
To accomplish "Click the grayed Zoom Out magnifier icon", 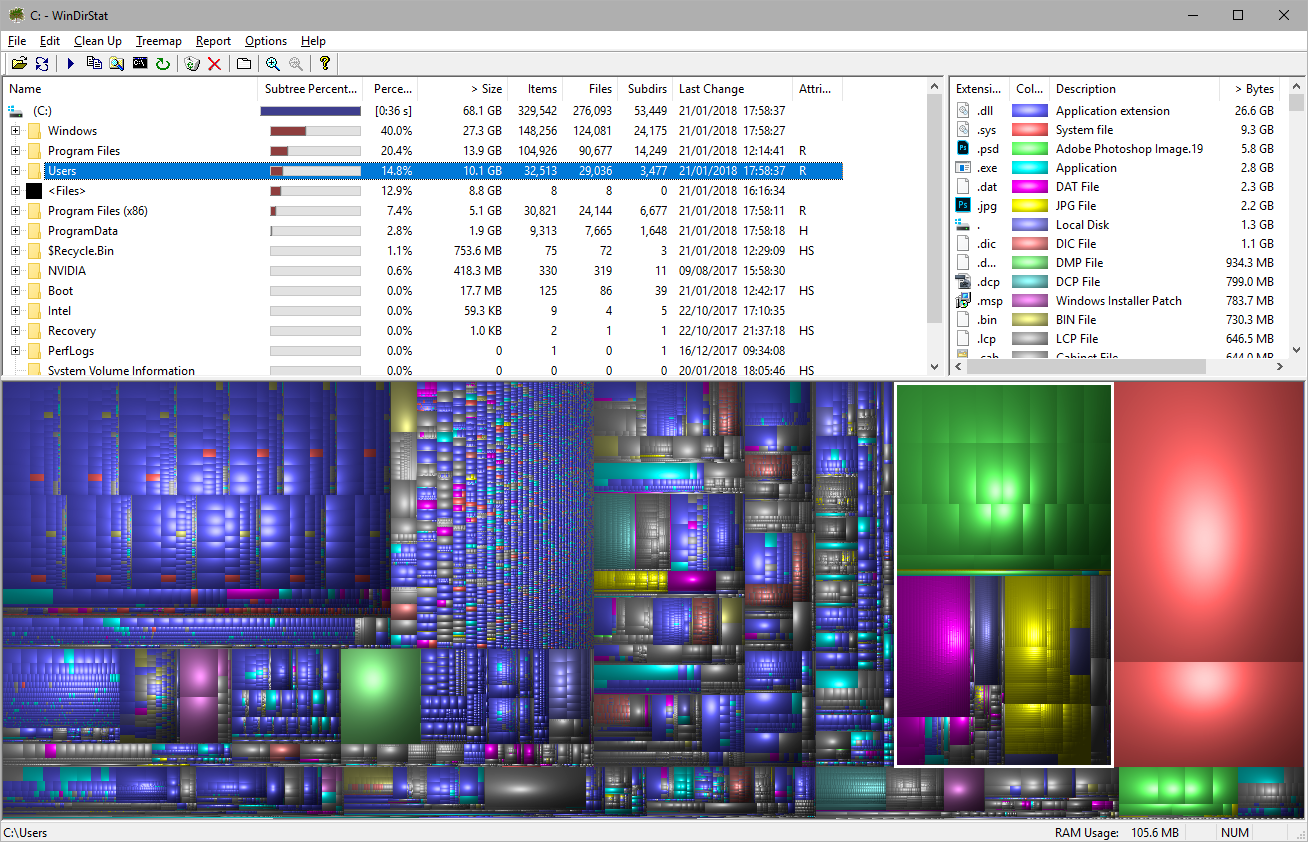I will (x=296, y=64).
